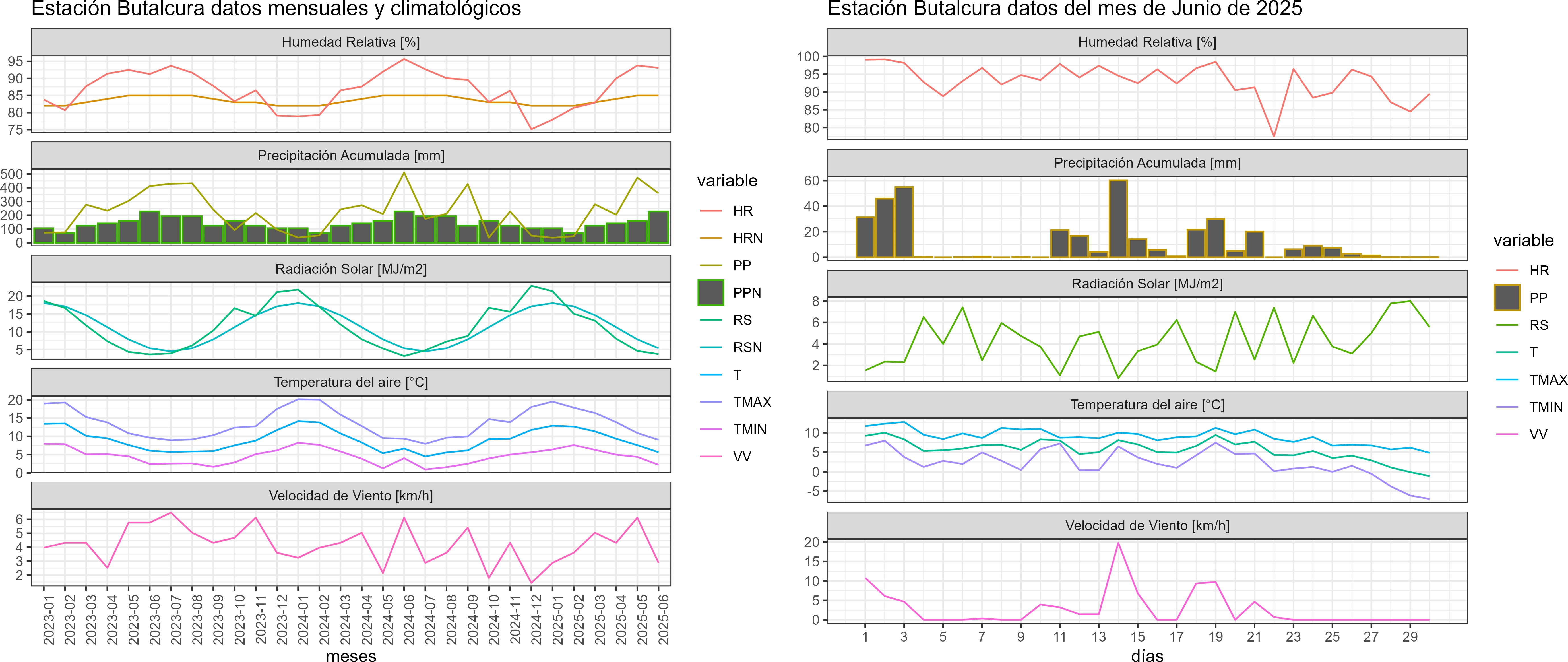Click day 15 tick label on daily axis
The height and width of the screenshot is (662, 1568).
(x=1138, y=636)
